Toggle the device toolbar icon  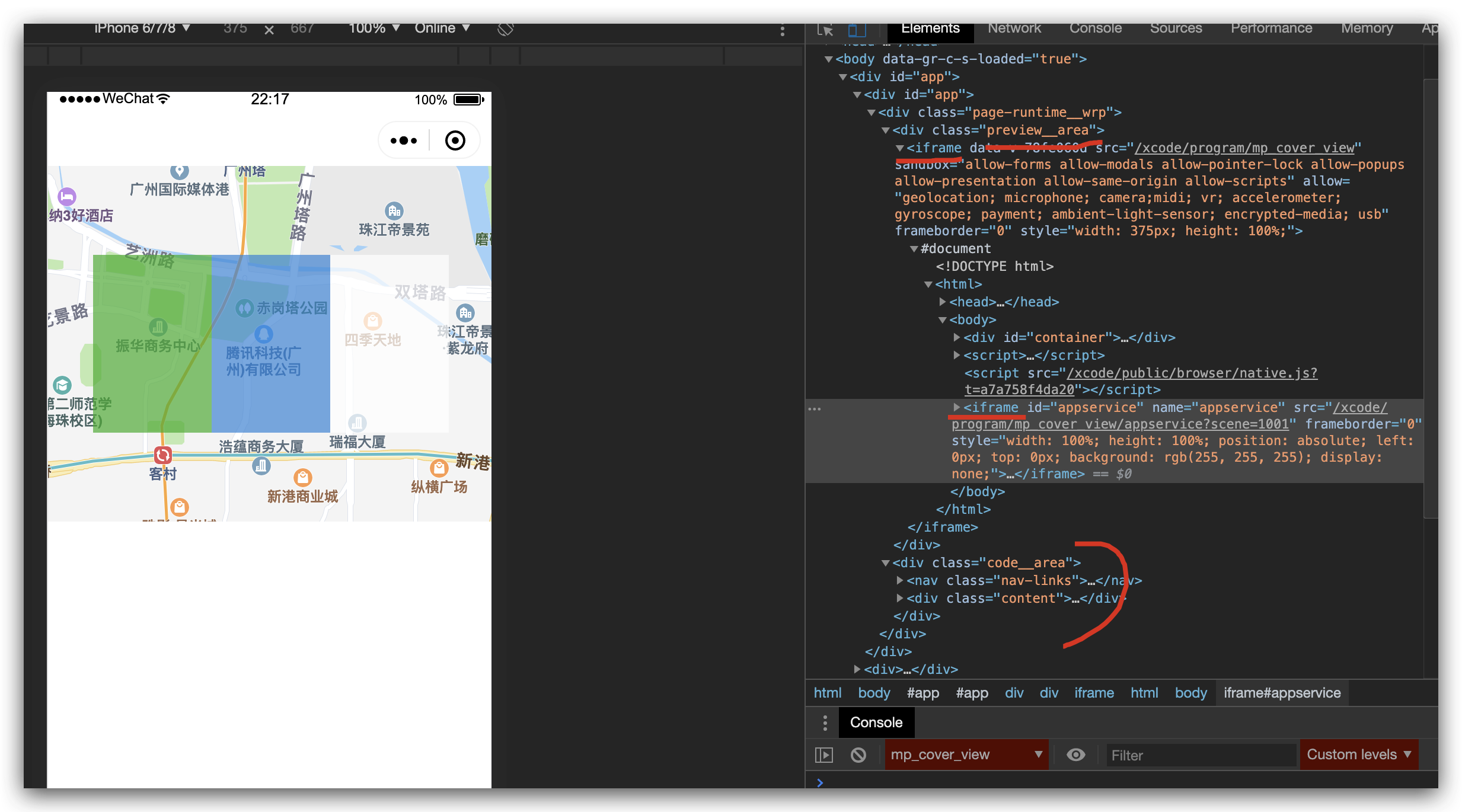click(x=857, y=29)
